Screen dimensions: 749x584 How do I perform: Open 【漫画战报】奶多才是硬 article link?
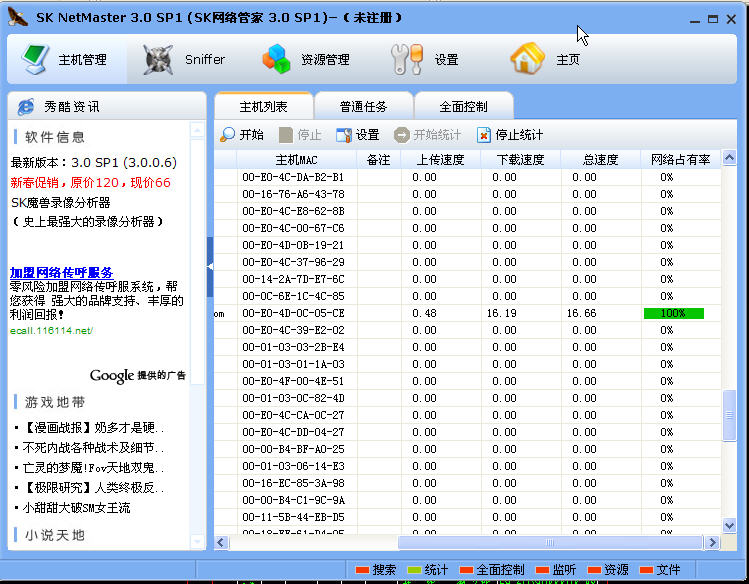93,428
